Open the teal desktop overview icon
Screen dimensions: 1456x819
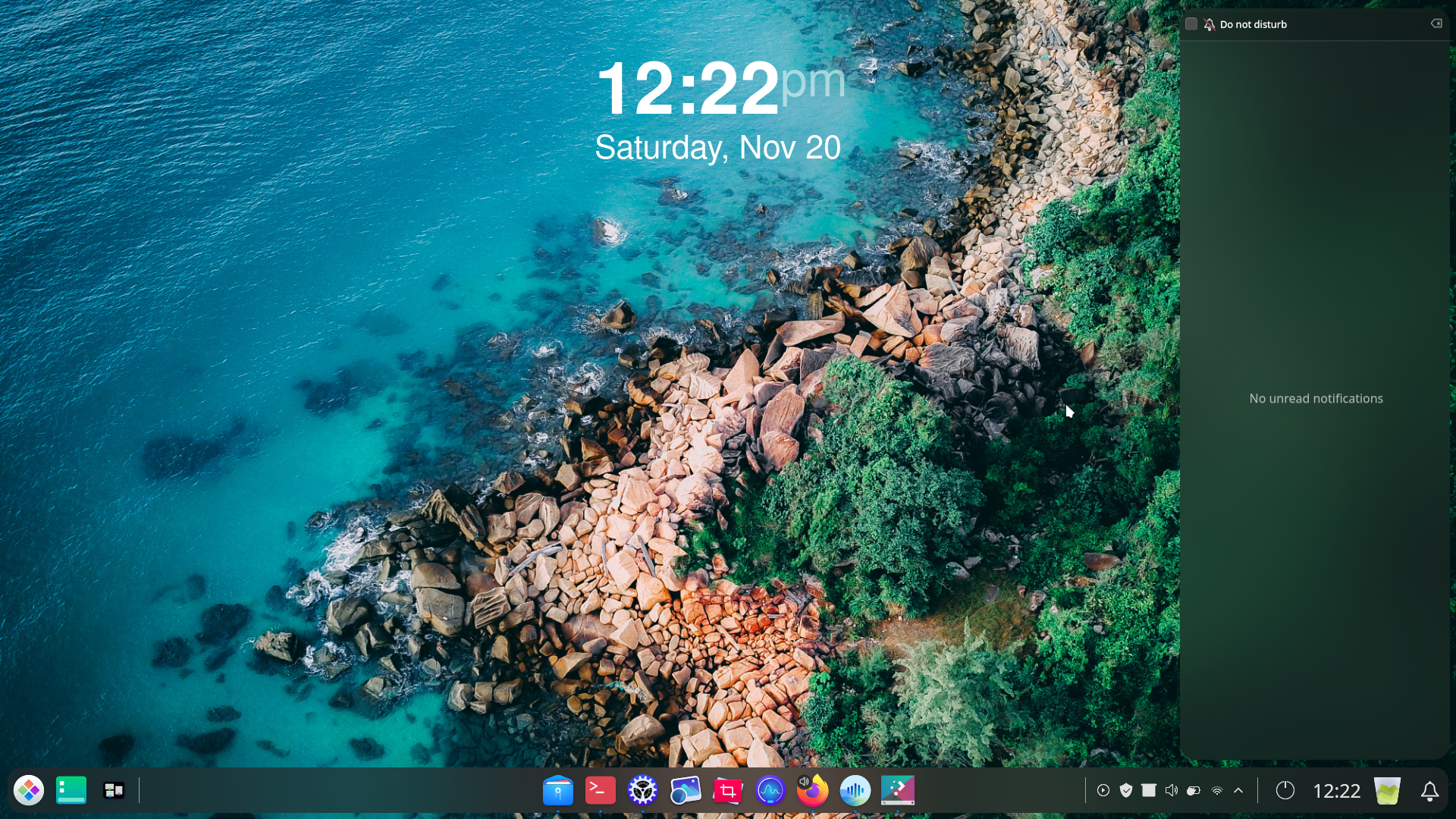(x=71, y=790)
